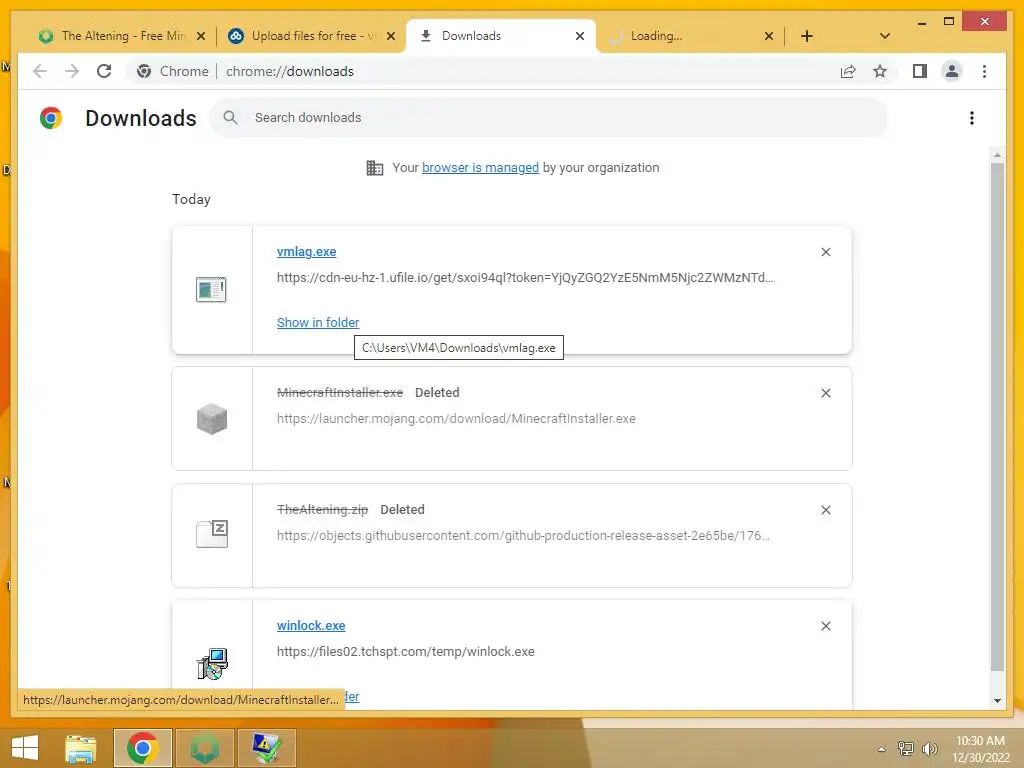The image size is (1024, 768).
Task: Click the browser forward arrow
Action: (72, 71)
